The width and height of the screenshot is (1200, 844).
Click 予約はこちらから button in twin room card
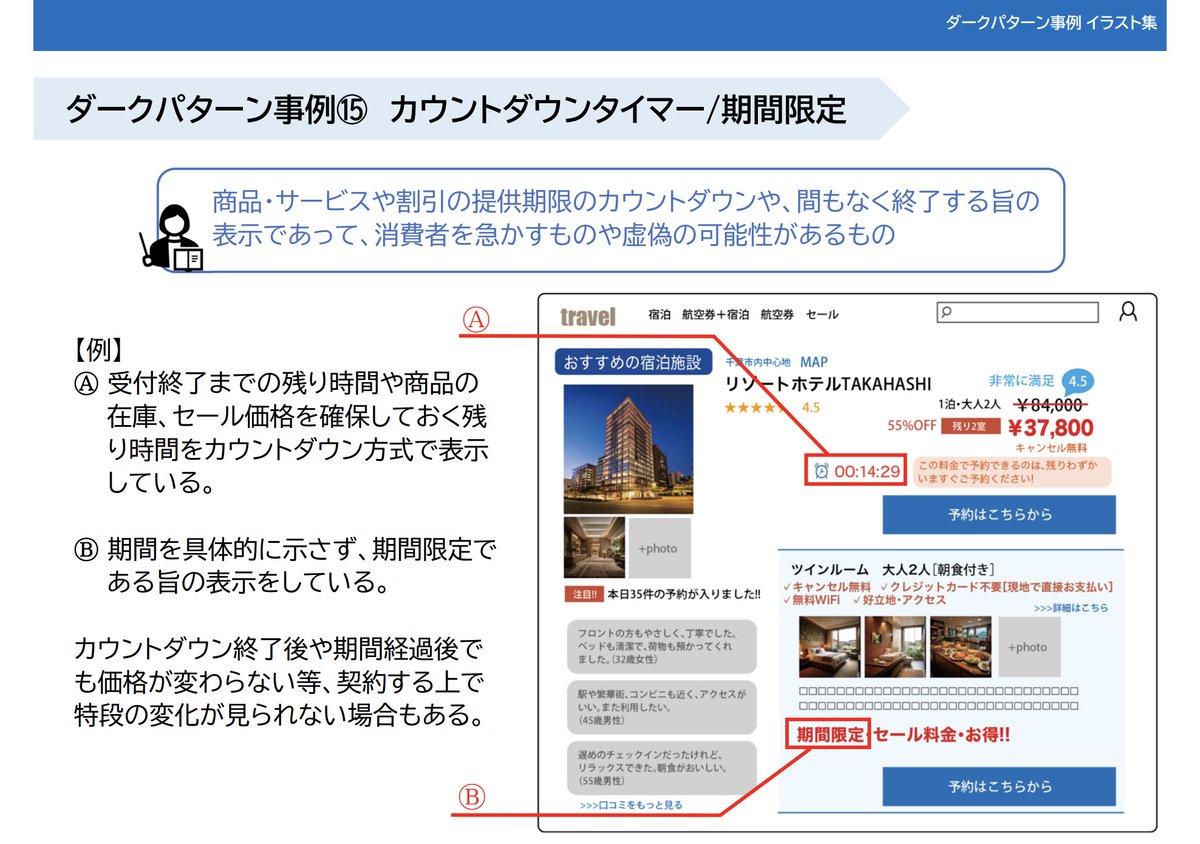999,786
